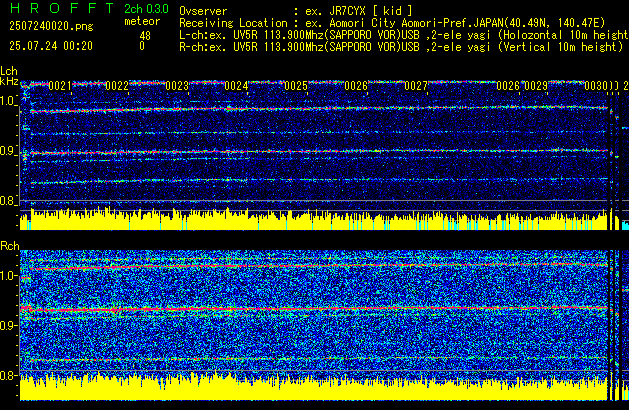Click the 0.8 axis label on Rch

8,375
